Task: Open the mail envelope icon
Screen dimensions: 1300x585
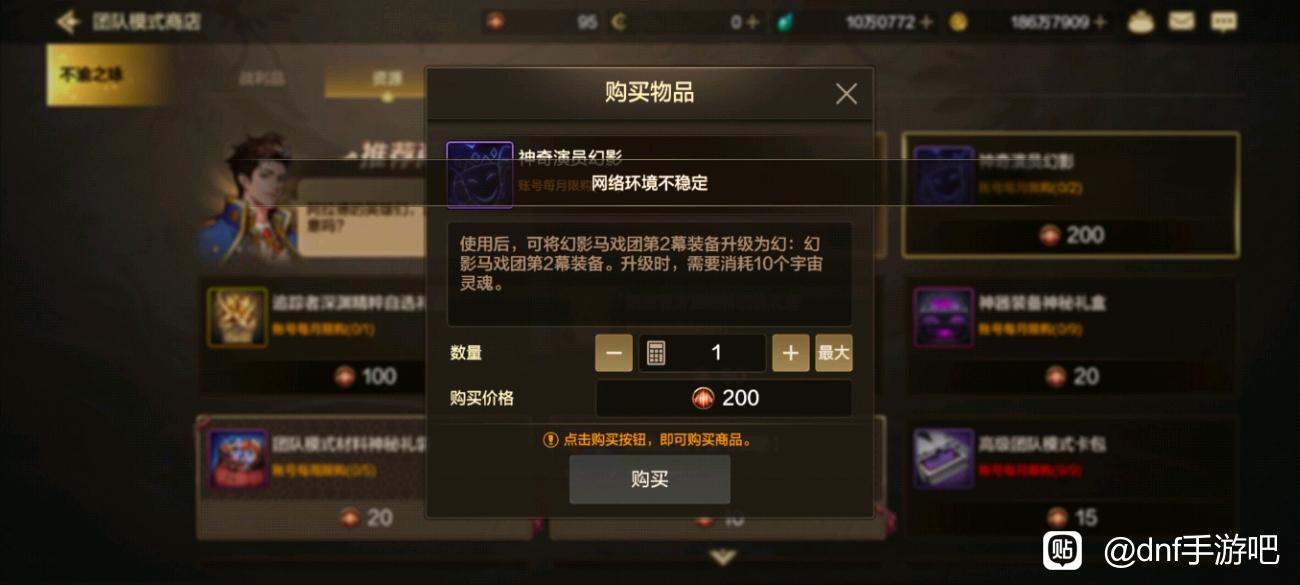Action: tap(1182, 21)
